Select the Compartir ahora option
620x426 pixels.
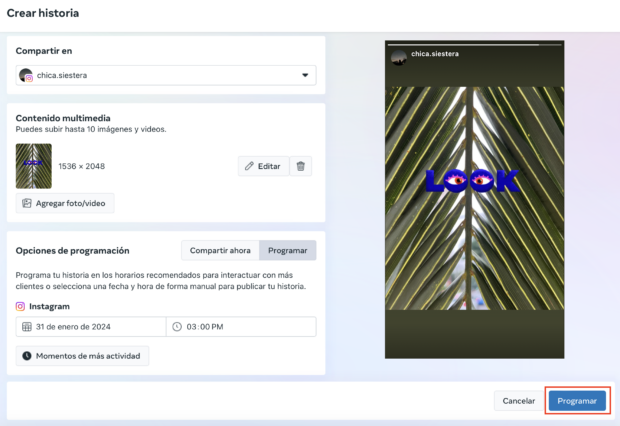(220, 250)
